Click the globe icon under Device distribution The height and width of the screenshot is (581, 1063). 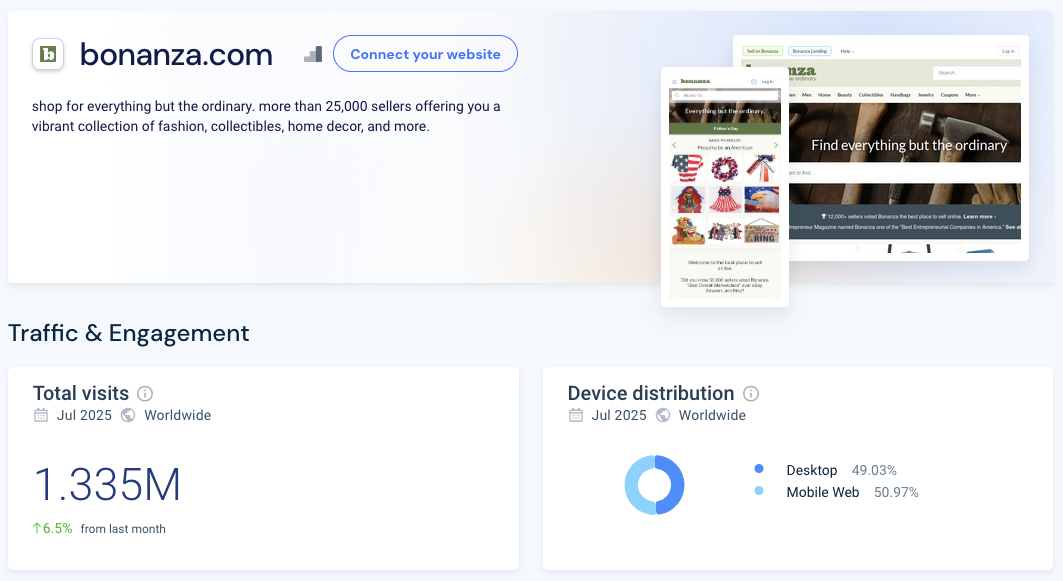(x=663, y=415)
